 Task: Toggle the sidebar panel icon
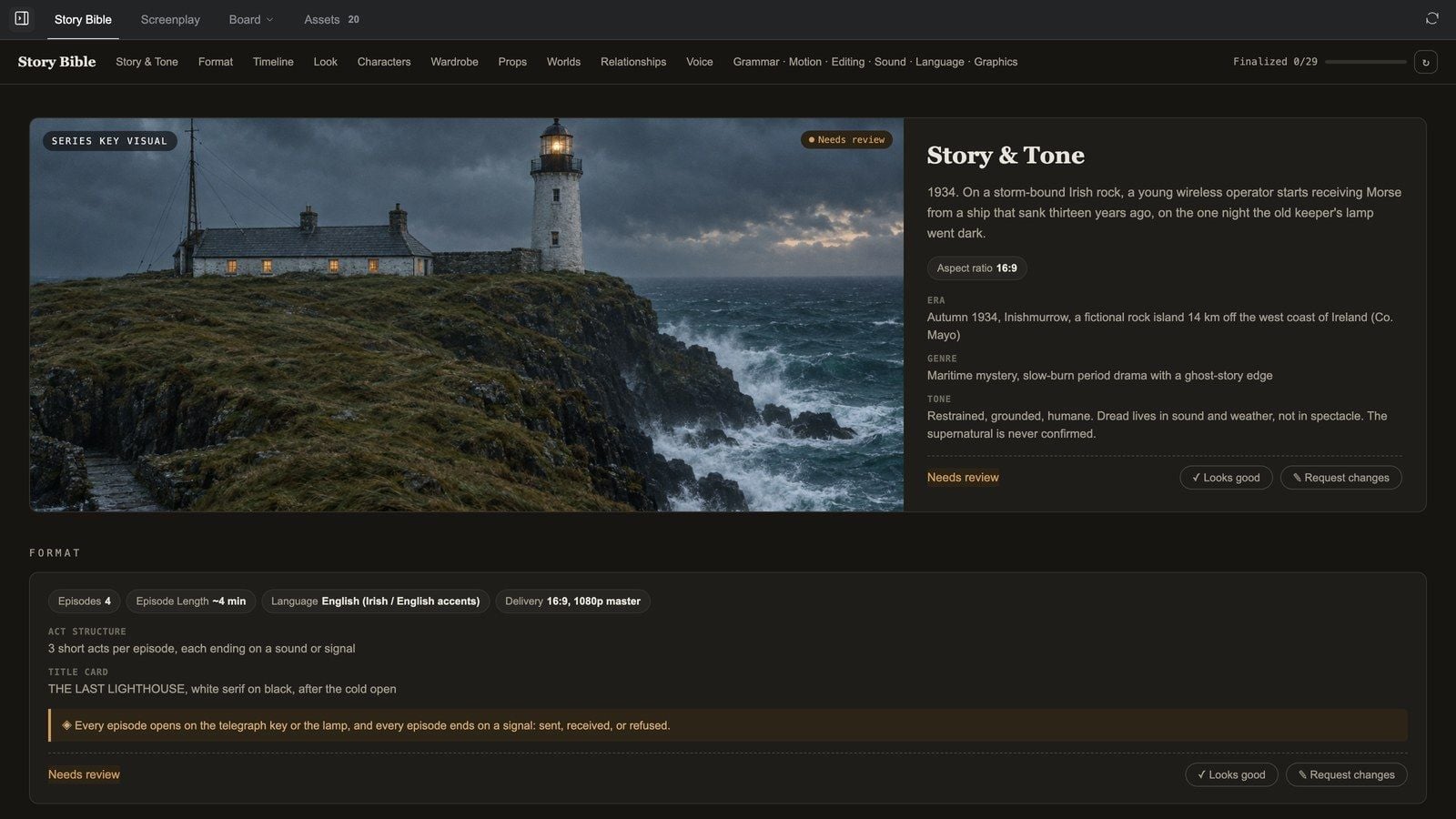pos(22,19)
